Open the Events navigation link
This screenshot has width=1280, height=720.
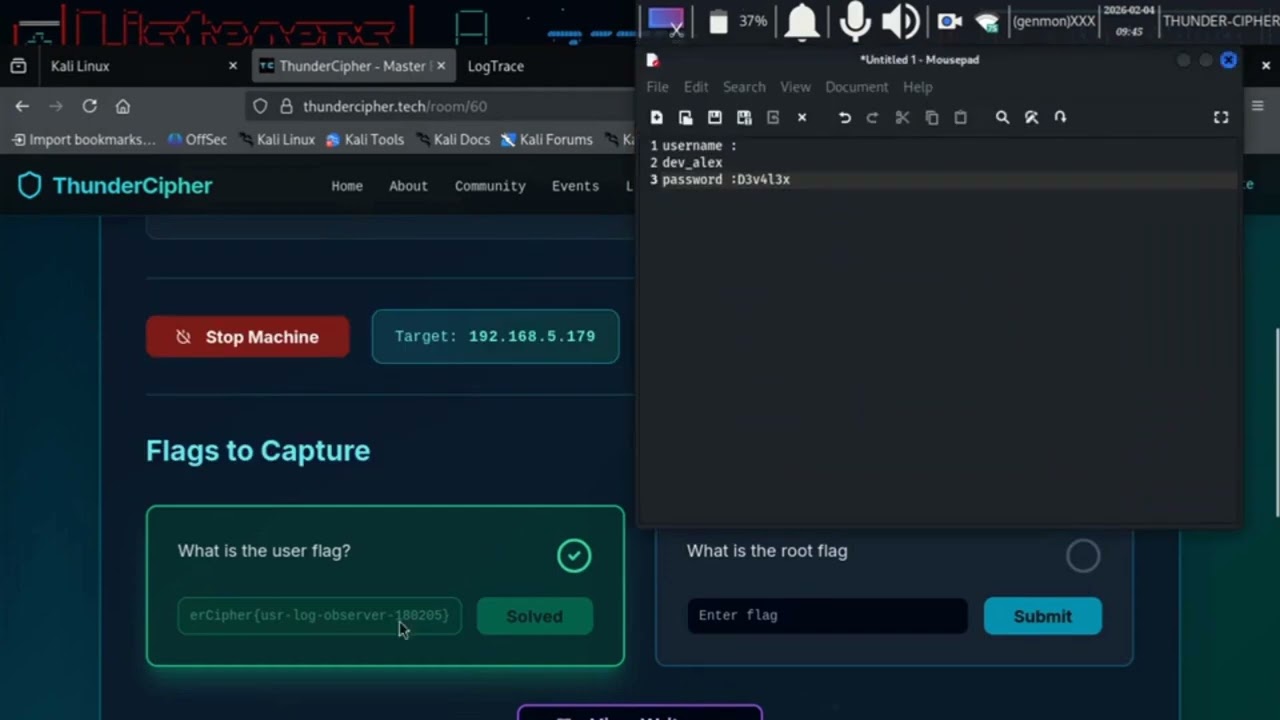(575, 186)
